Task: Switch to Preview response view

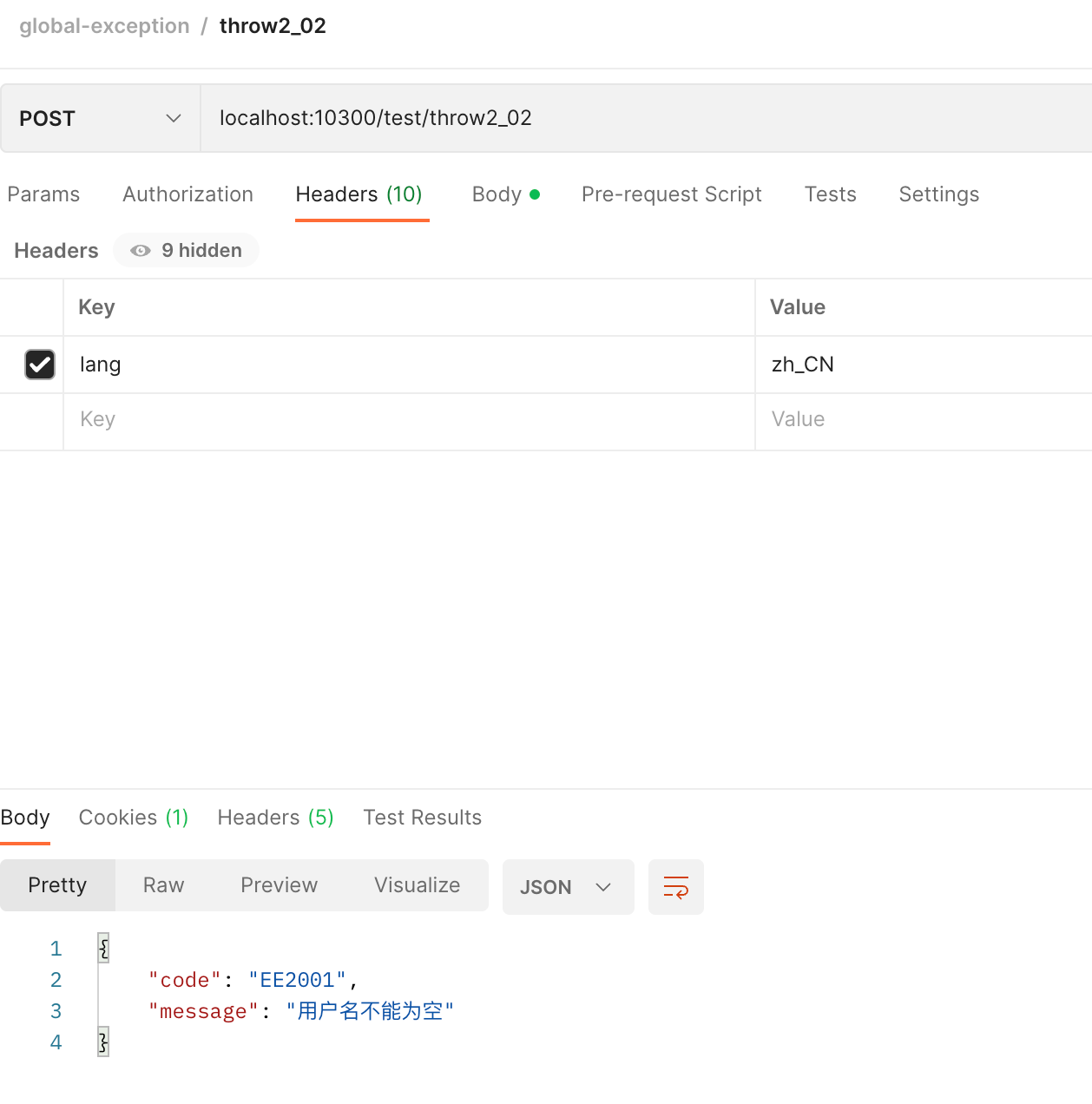Action: pyautogui.click(x=279, y=885)
